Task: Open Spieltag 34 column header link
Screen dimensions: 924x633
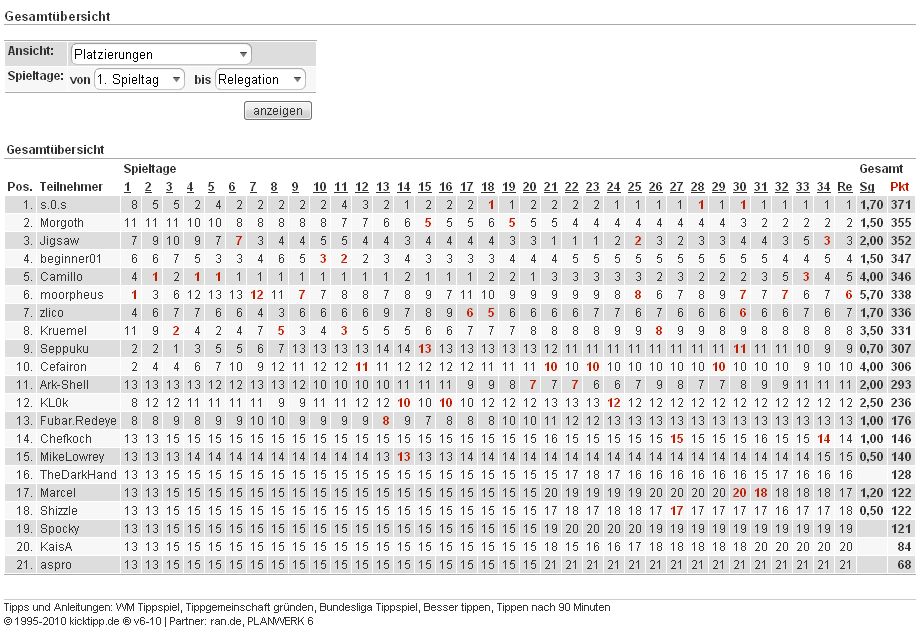Action: pos(823,187)
